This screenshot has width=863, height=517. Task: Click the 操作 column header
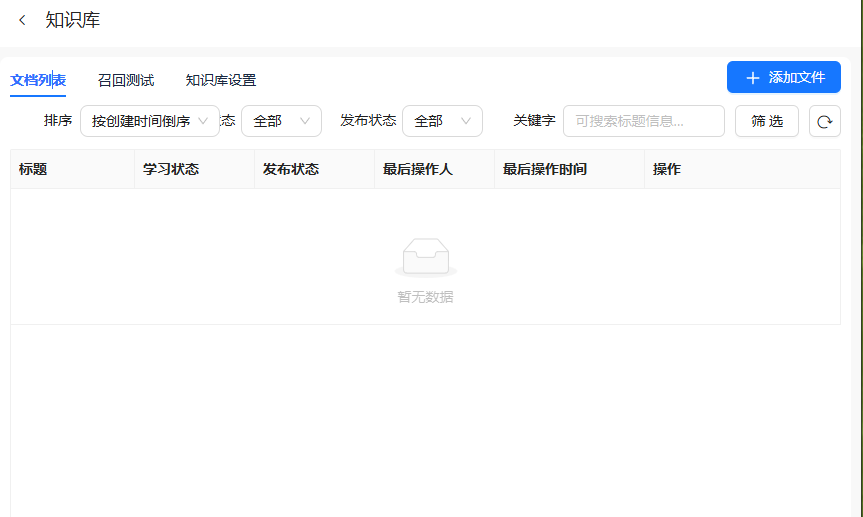pyautogui.click(x=667, y=169)
